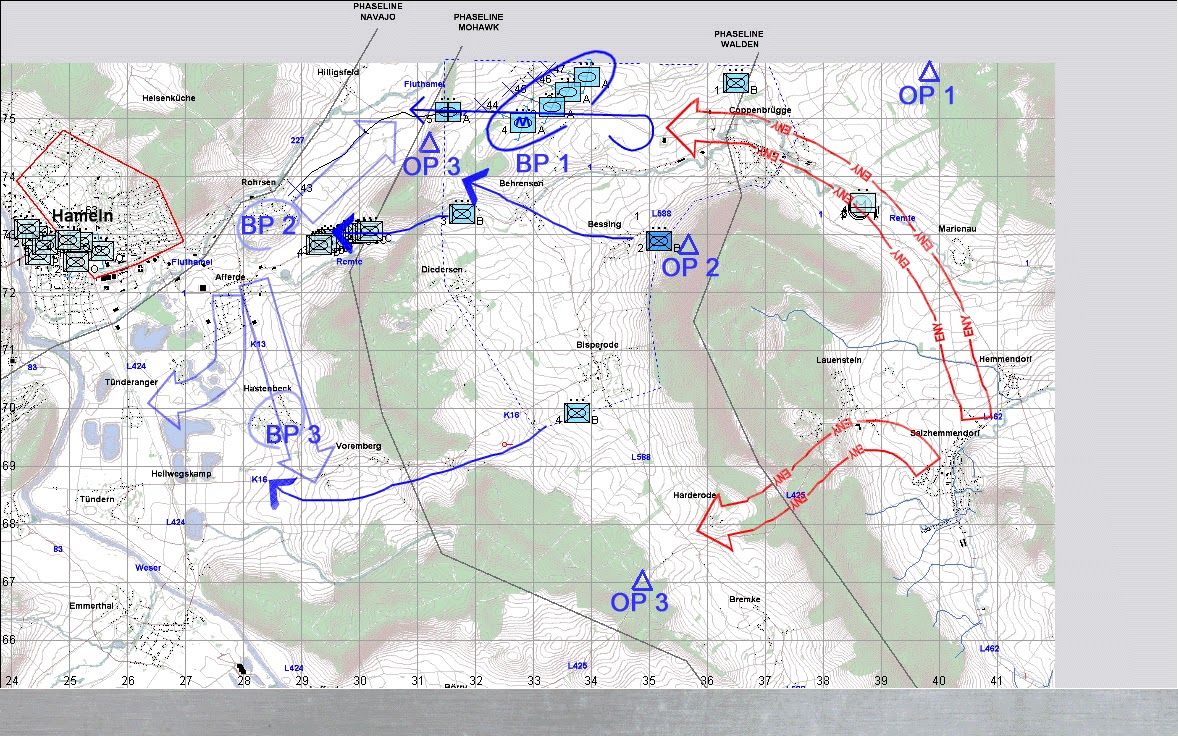
Task: Click the southern OP 3 triangle above Bremke
Action: point(642,580)
